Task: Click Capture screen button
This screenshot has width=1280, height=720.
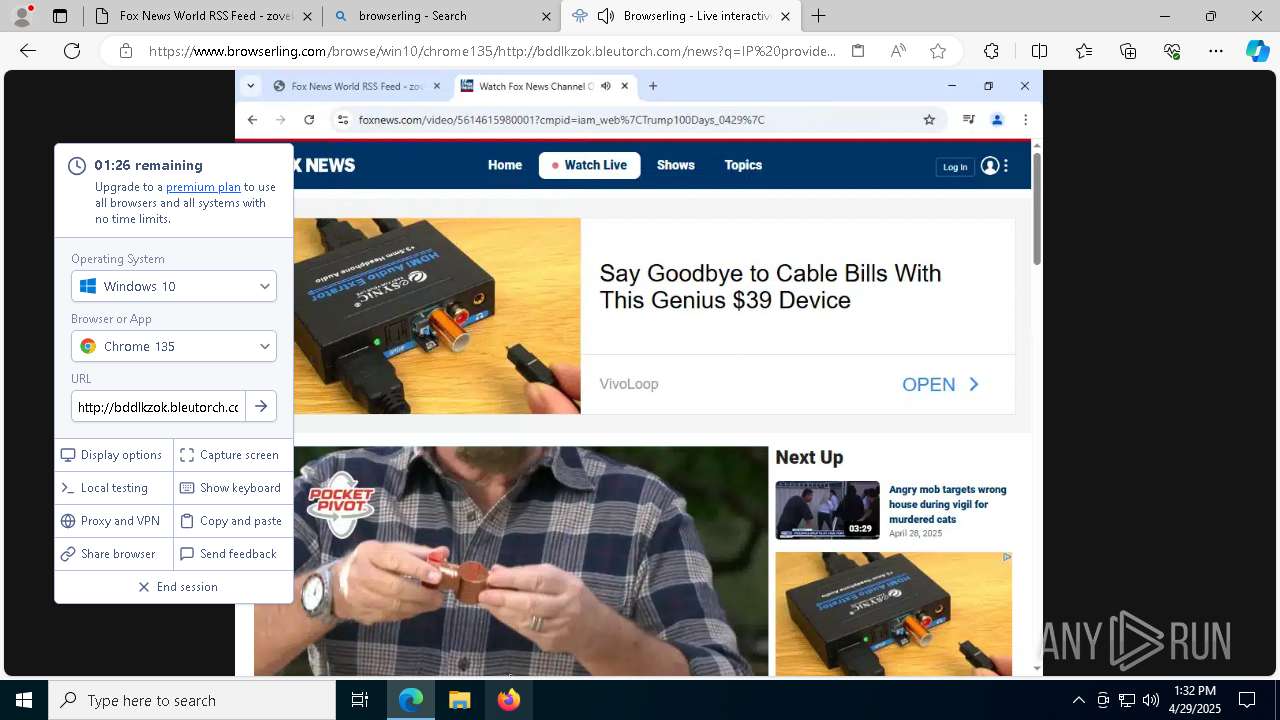Action: 233,455
